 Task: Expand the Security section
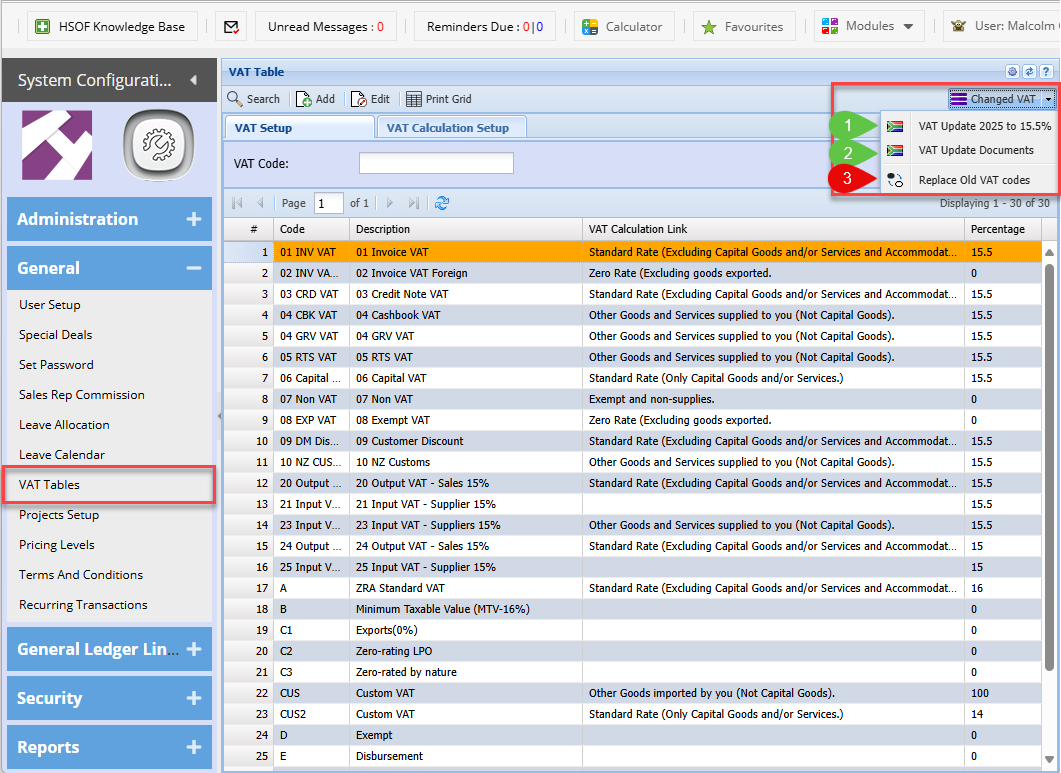[194, 698]
